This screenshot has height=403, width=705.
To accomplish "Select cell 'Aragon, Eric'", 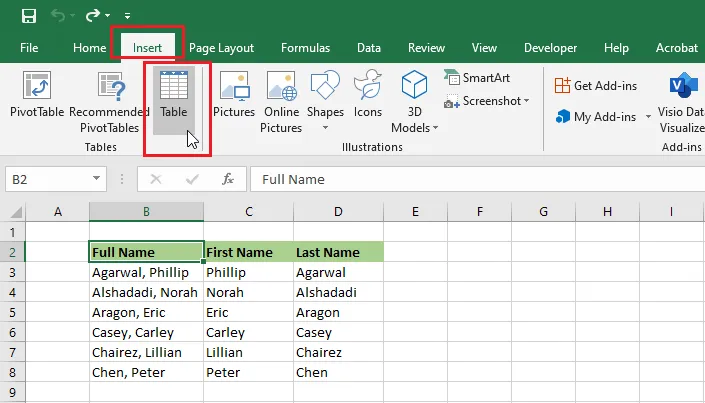I will tap(147, 312).
